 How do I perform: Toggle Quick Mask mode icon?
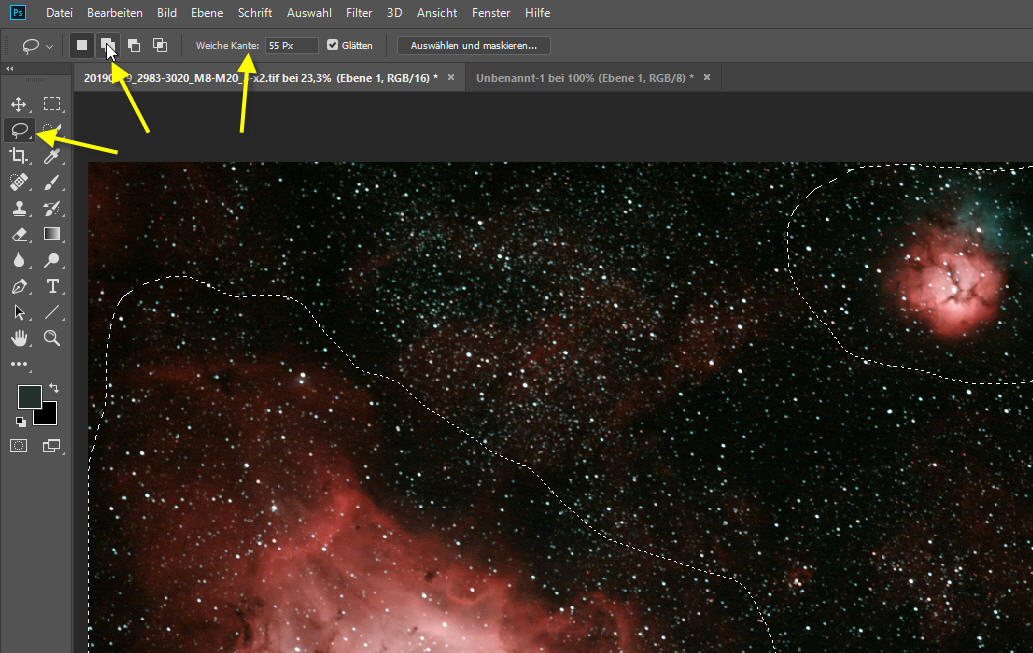(18, 445)
